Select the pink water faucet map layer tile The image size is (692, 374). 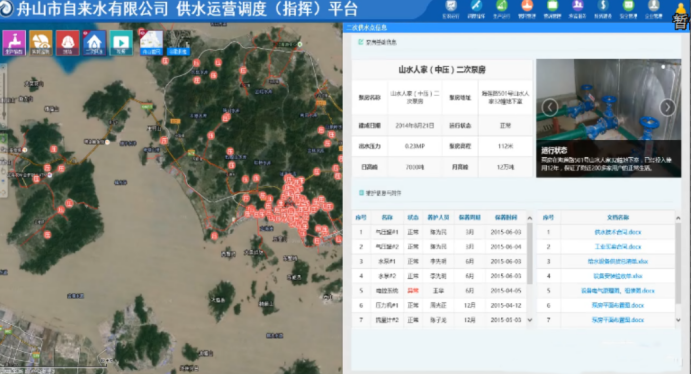click(14, 43)
